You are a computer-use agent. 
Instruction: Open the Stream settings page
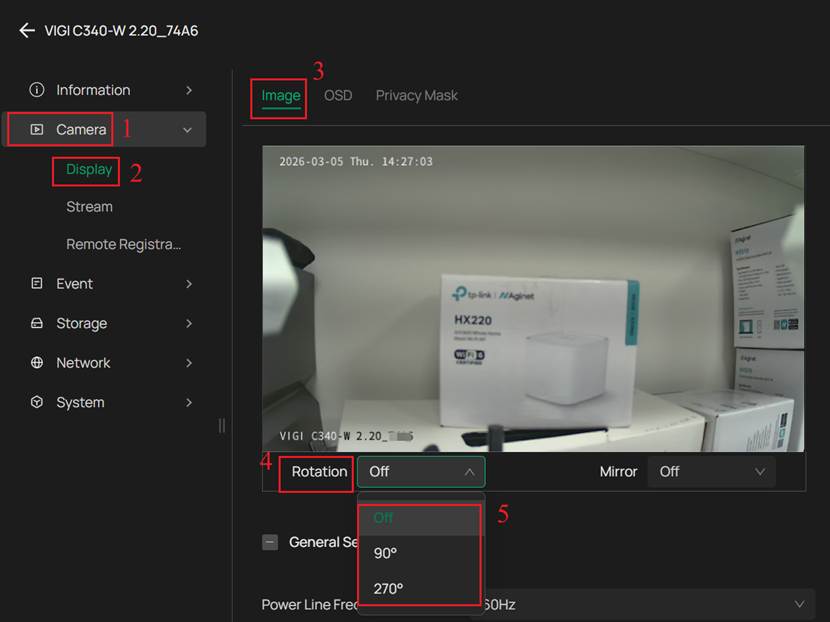89,206
